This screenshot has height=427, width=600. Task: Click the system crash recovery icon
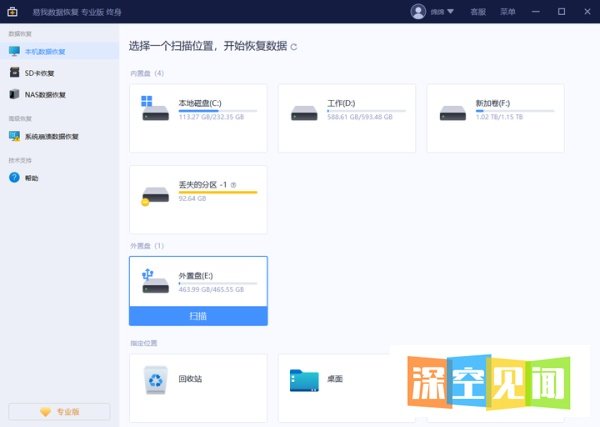[x=14, y=136]
